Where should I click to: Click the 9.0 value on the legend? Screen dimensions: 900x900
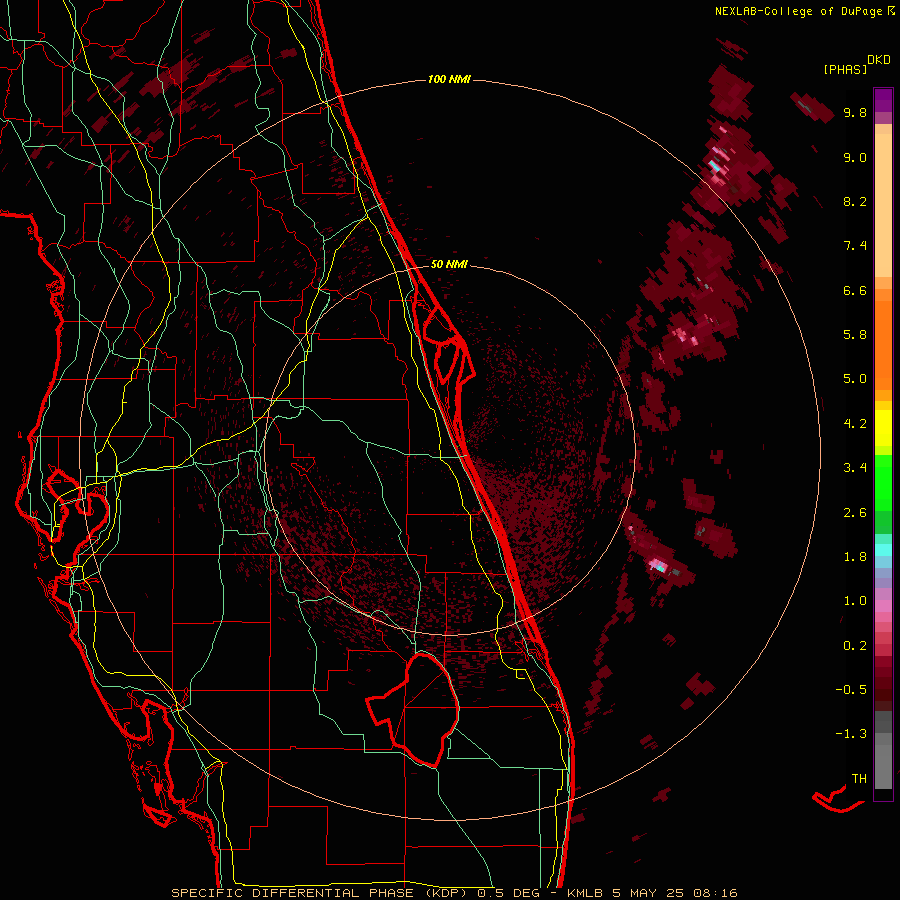pos(855,157)
